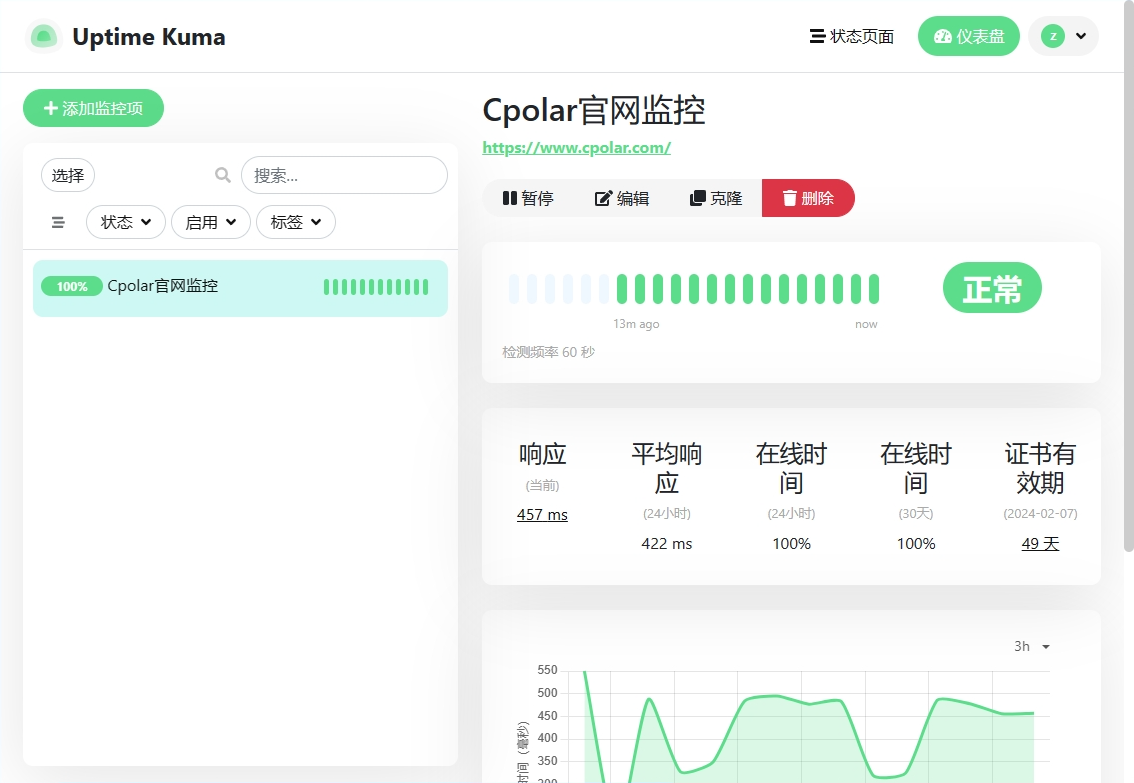Viewport: 1134px width, 783px height.
Task: Click the 正常 status badge
Action: tap(992, 288)
